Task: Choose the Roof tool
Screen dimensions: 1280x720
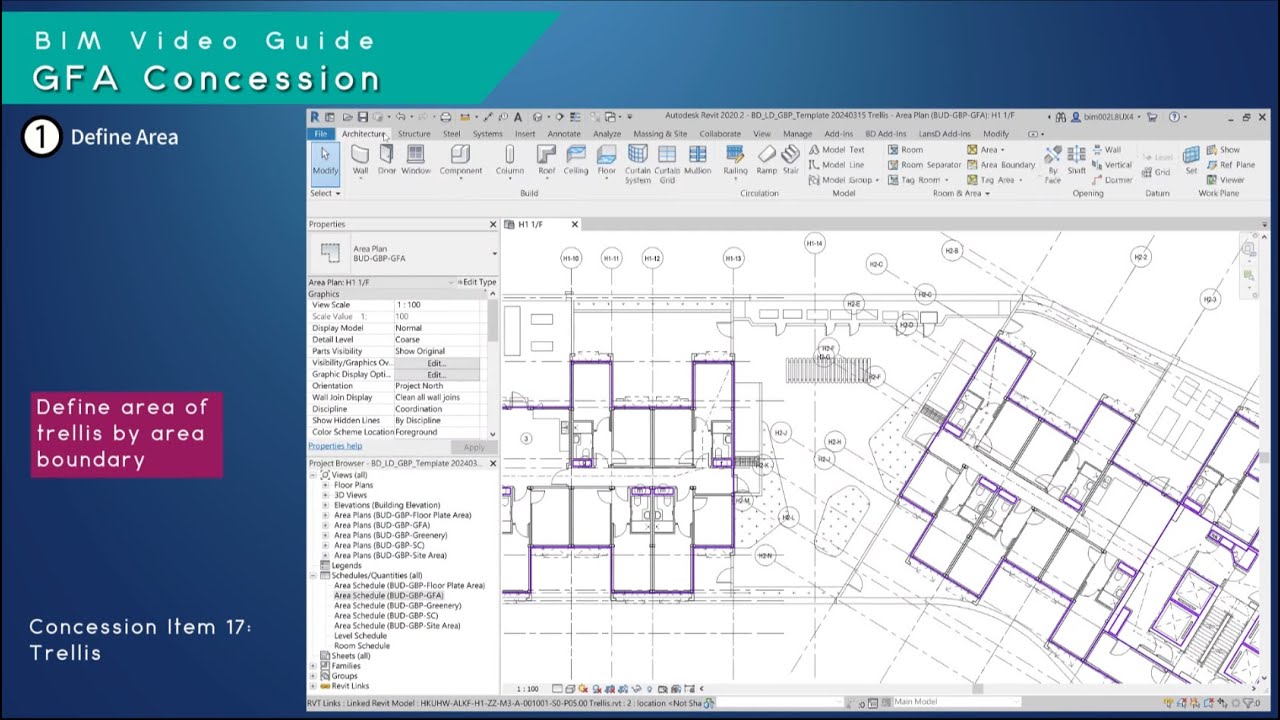Action: 546,161
